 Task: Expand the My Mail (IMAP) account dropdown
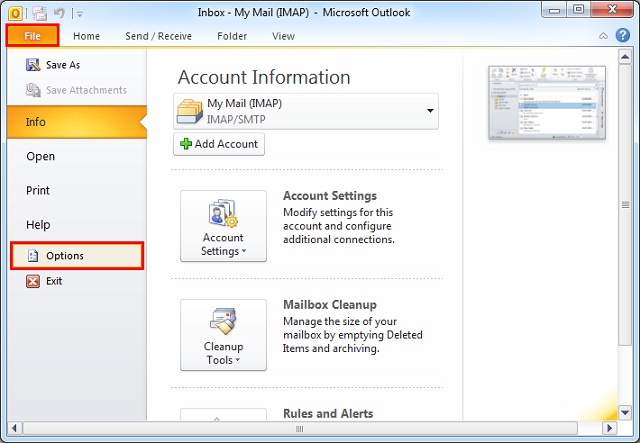[x=429, y=111]
